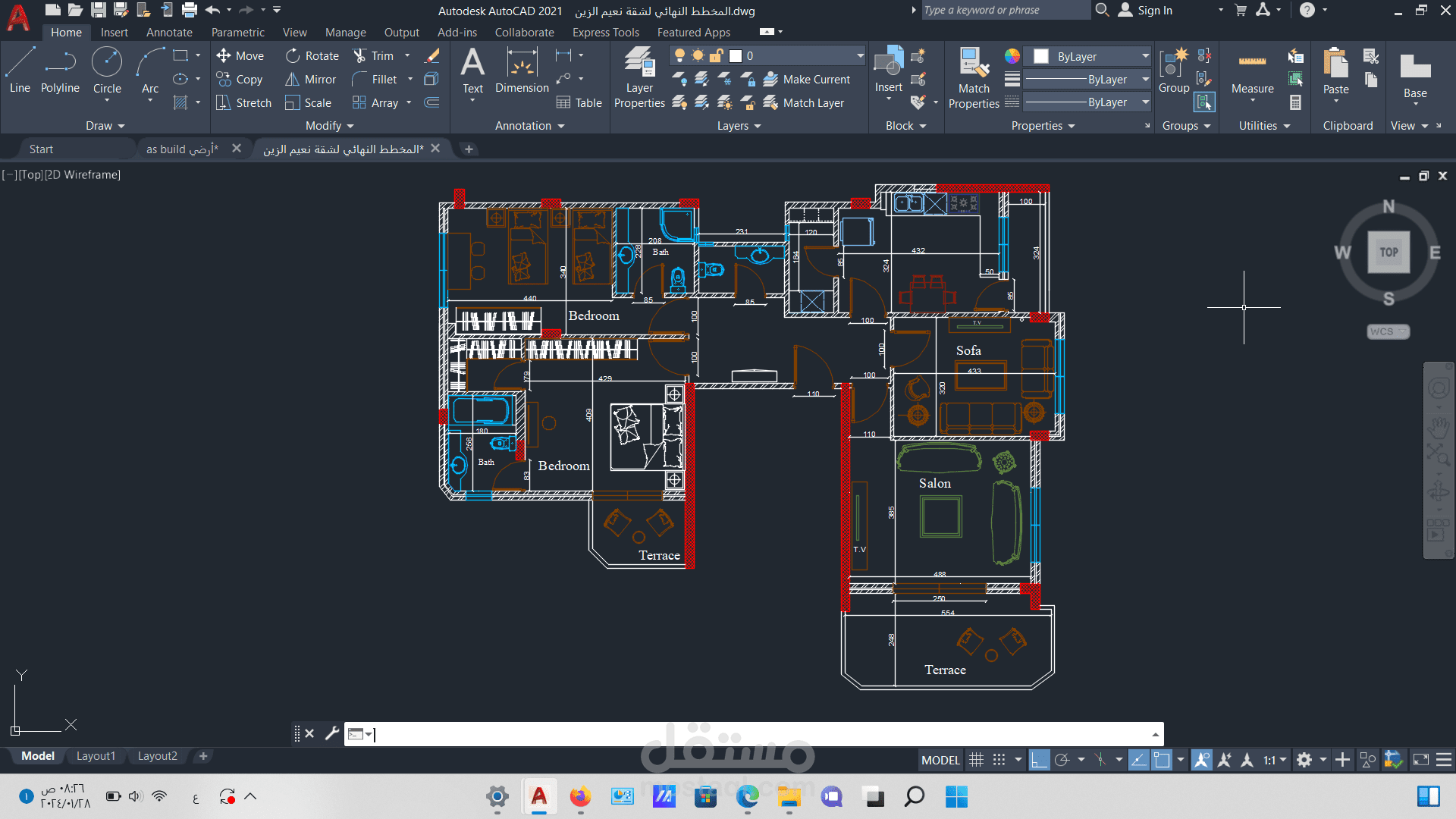Image resolution: width=1456 pixels, height=819 pixels.
Task: Click MODEL space button
Action: [940, 760]
